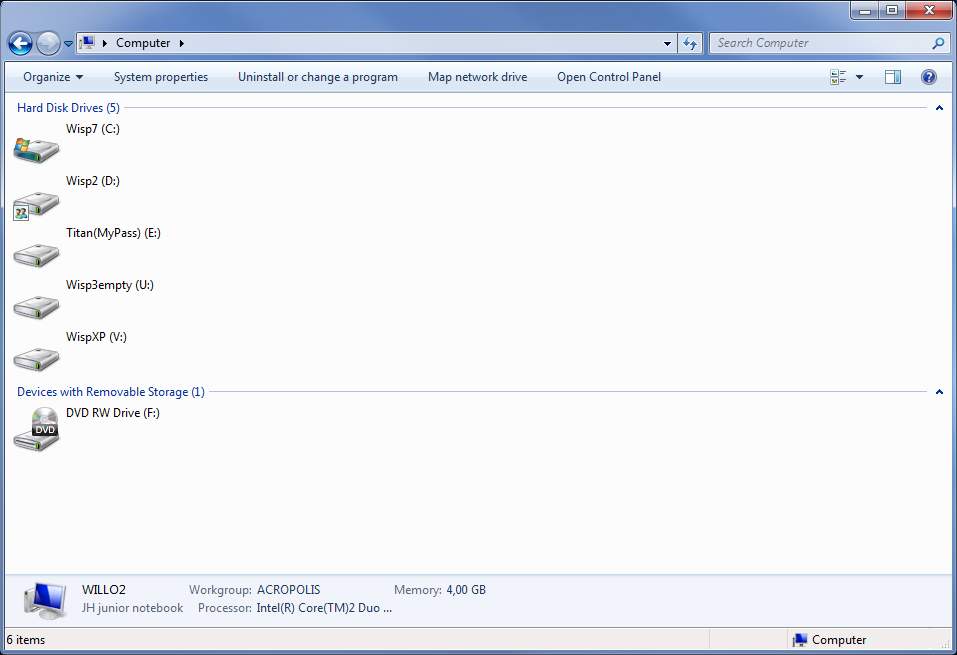
Task: Collapse the Devices with Removable Storage section
Action: (938, 391)
